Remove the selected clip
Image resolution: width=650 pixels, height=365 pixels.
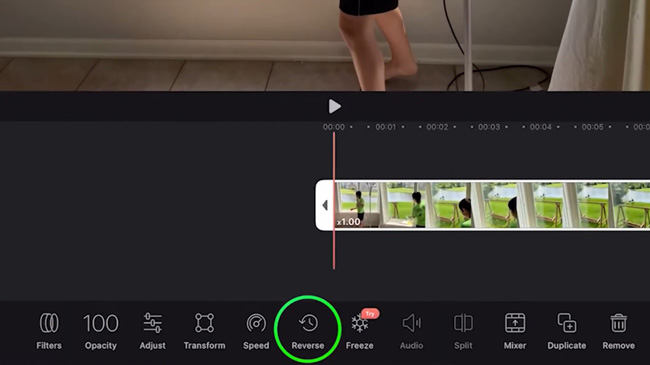point(618,331)
